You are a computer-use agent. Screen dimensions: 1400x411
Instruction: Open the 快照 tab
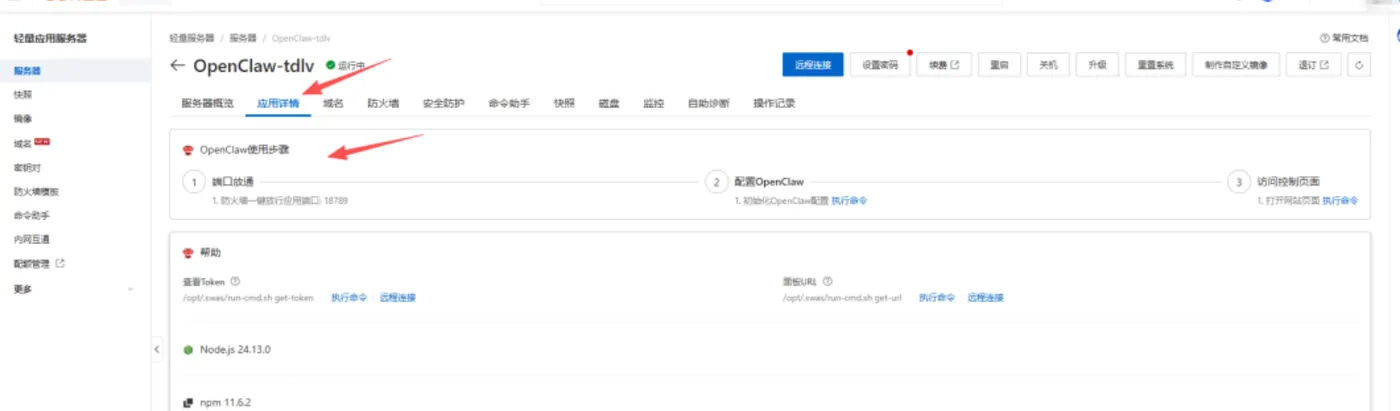pyautogui.click(x=564, y=103)
